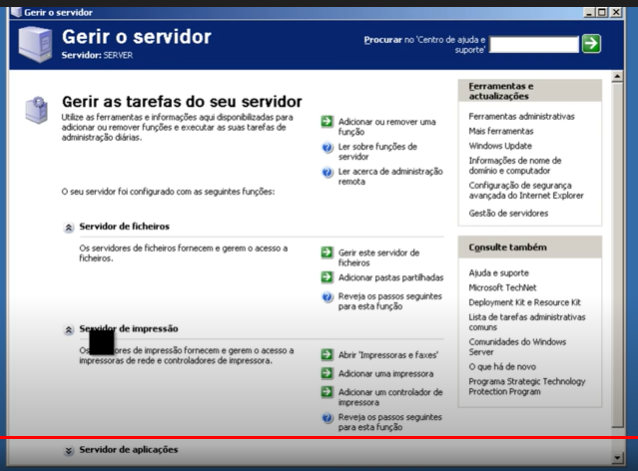Collapse the 'Servidor de impressão' section
This screenshot has height=471, width=638.
69,329
